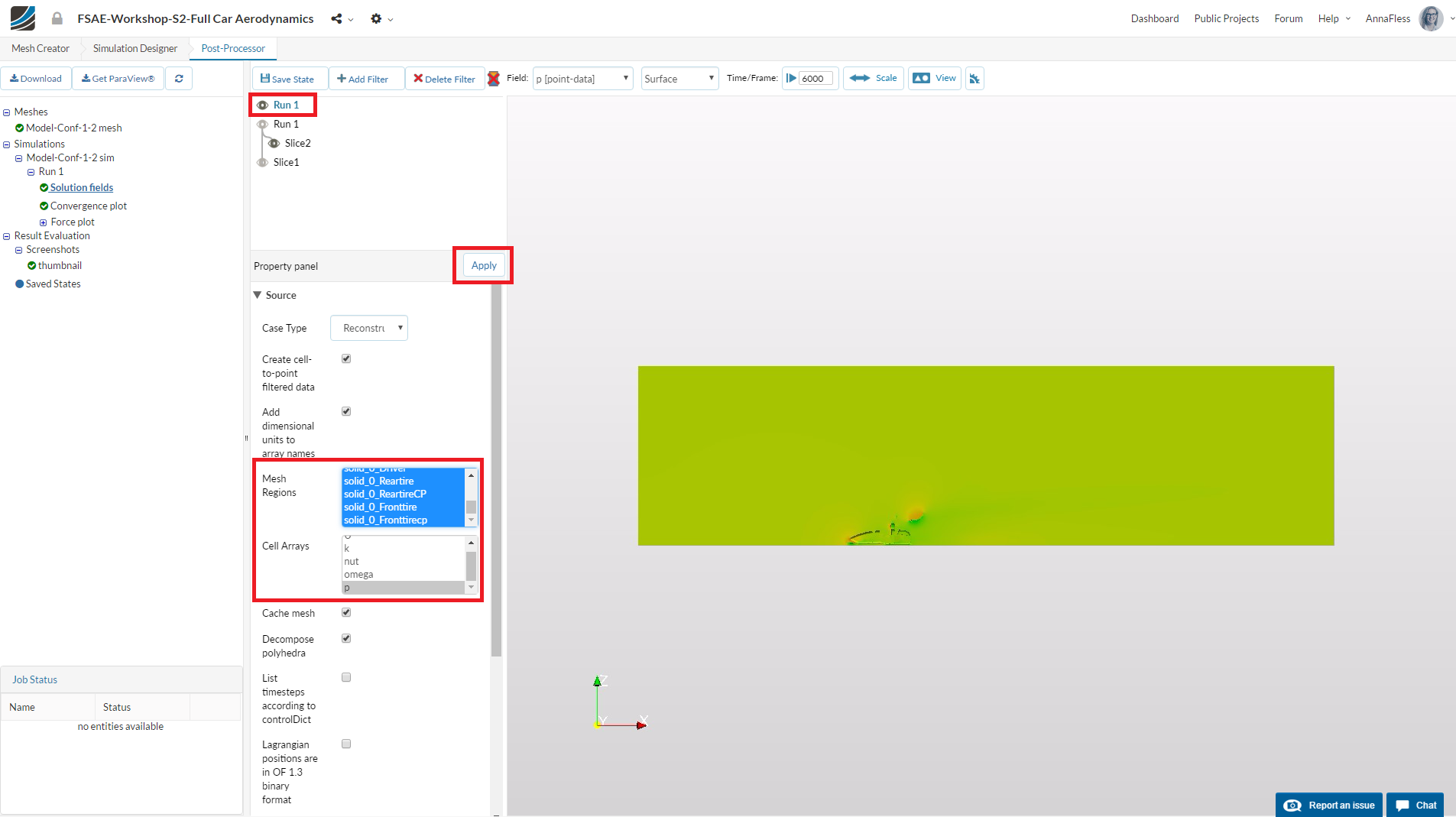Open the Case Type dropdown
Image resolution: width=1456 pixels, height=817 pixels.
pos(369,328)
